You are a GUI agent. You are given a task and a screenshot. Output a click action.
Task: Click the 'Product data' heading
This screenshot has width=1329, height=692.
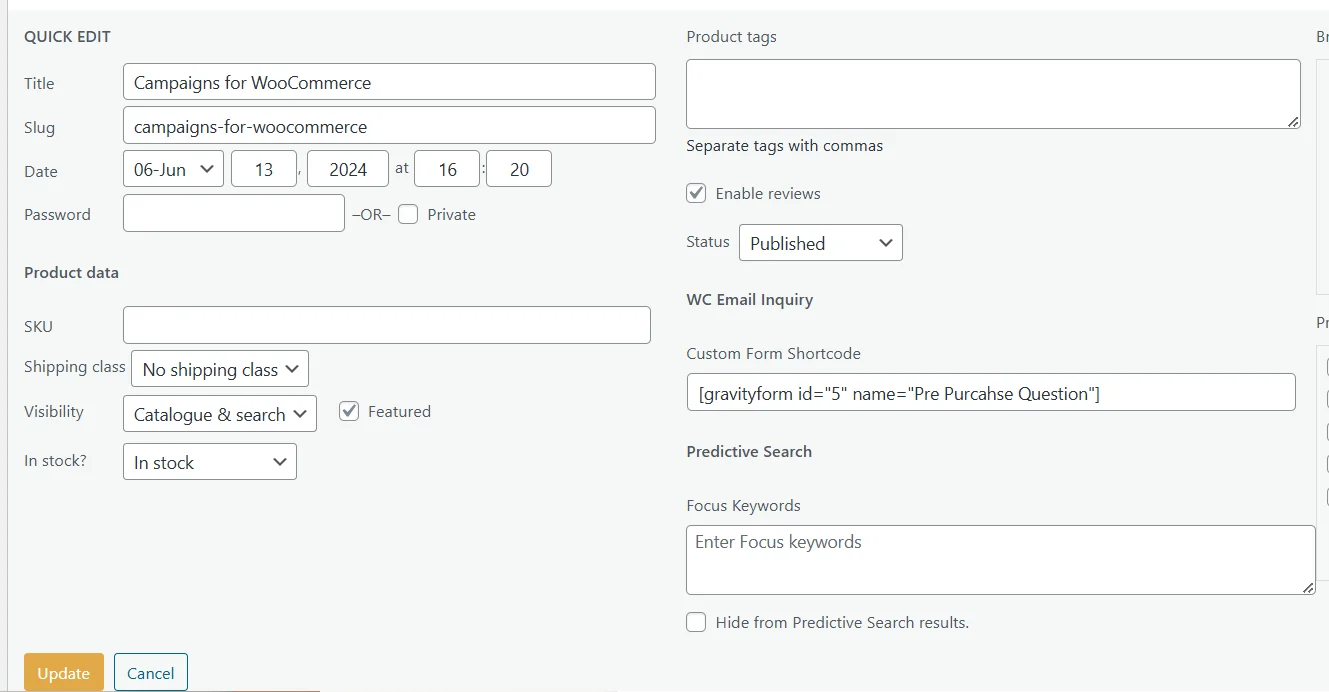tap(71, 272)
